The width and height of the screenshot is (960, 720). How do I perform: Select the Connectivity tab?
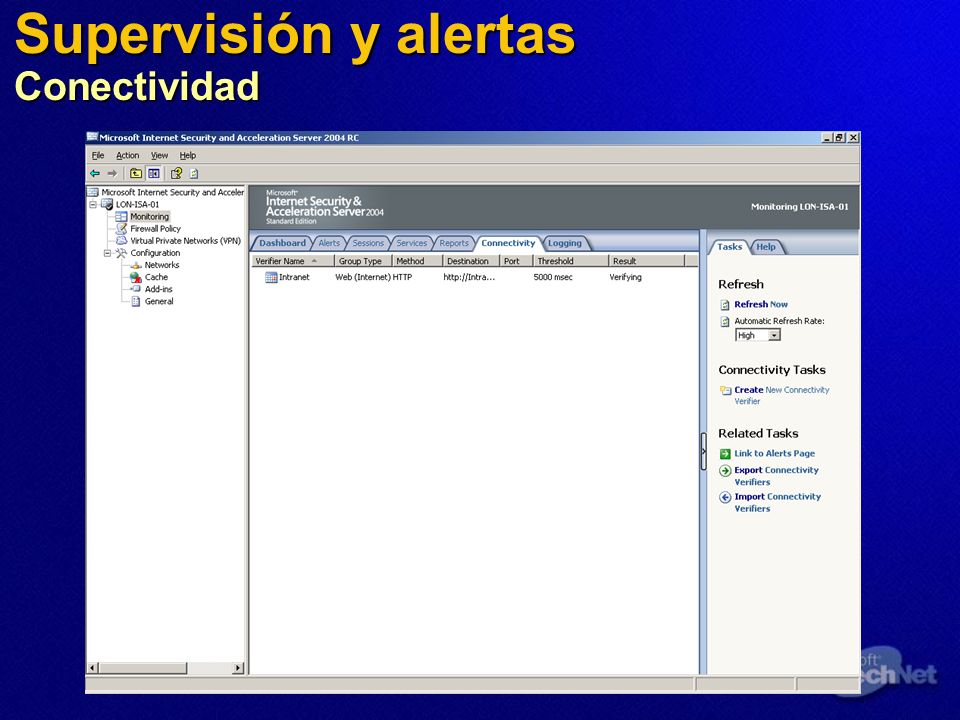[508, 243]
